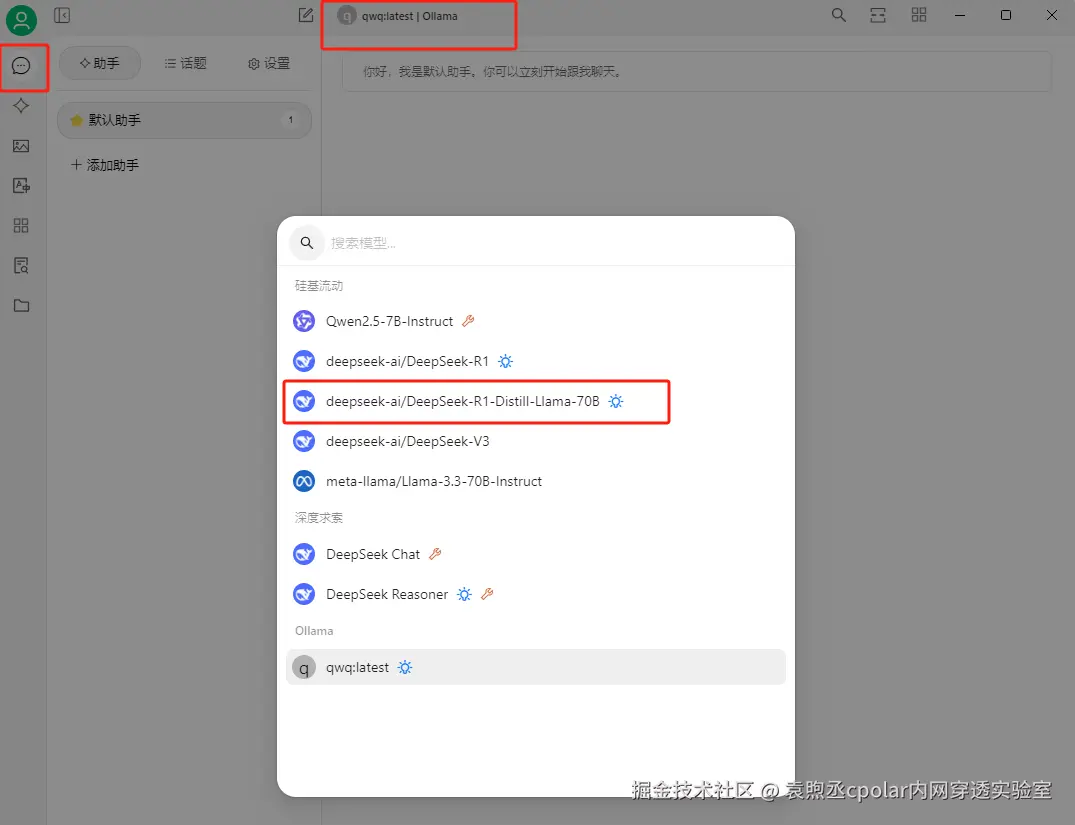Select meta-llama/Llama-3.3-70B-Instruct model
The width and height of the screenshot is (1075, 825).
click(535, 481)
